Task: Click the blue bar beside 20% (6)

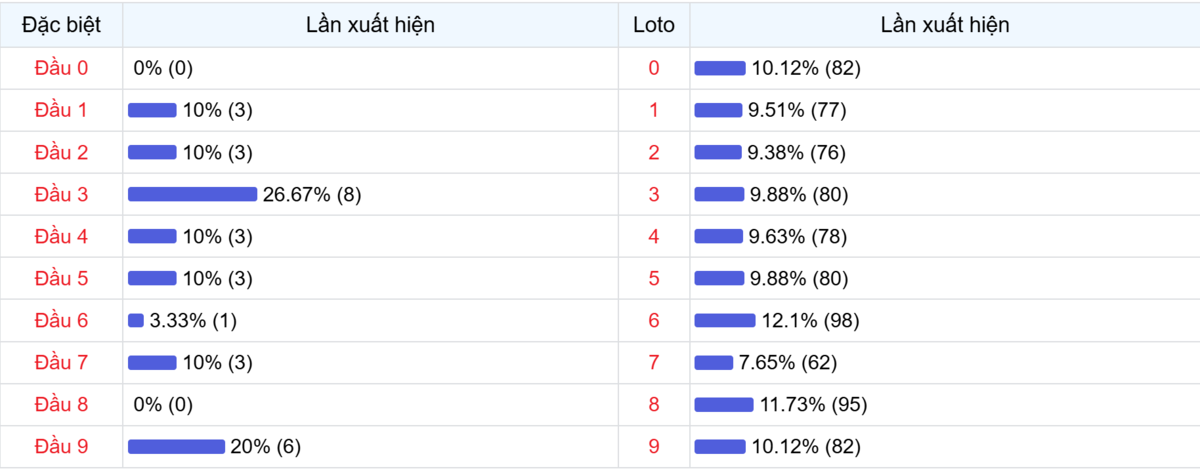Action: coord(176,446)
